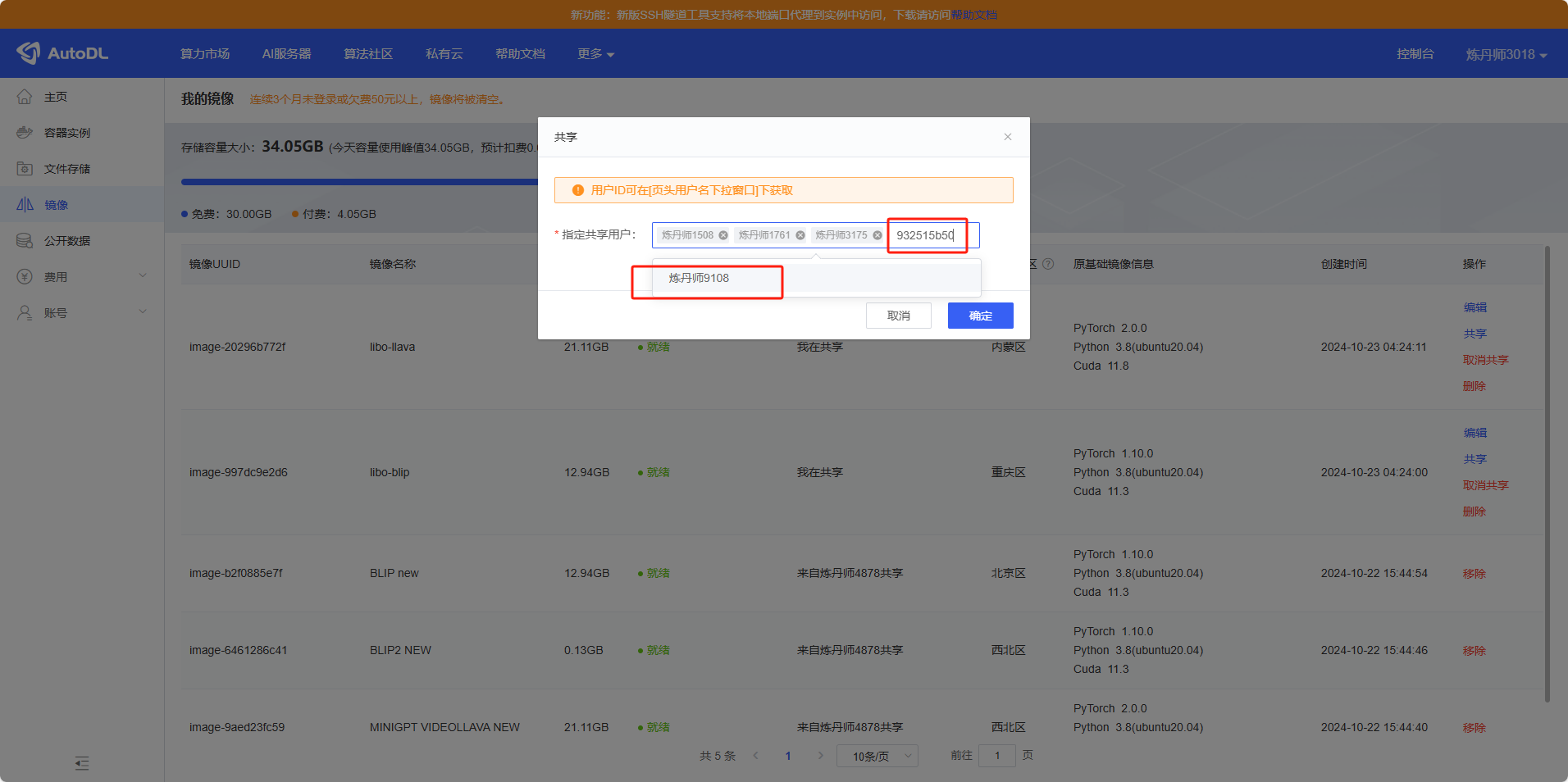
Task: Expand the 费用 sidebar submenu
Action: point(143,276)
